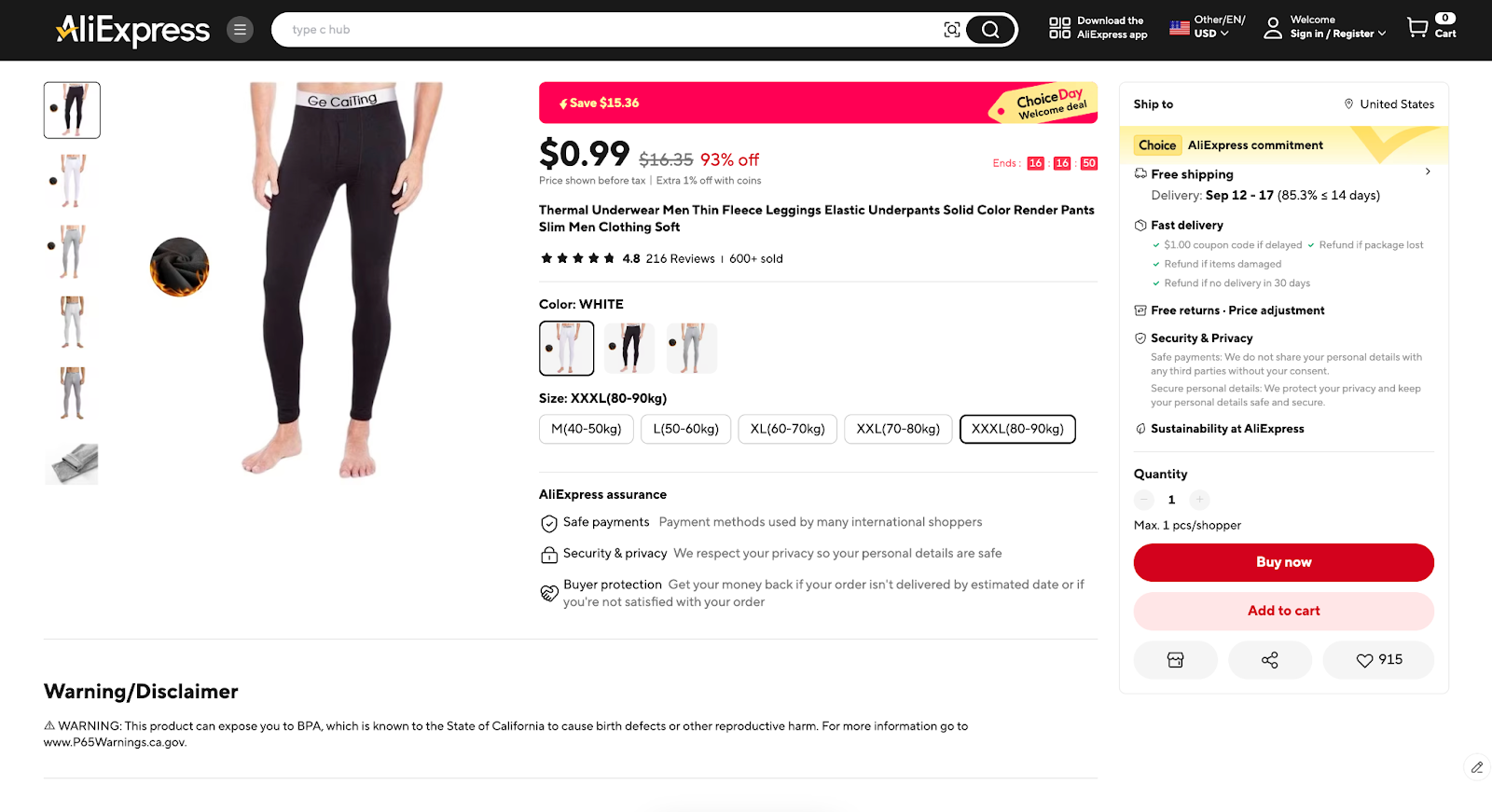
Task: Choose the M(40-50kg) size
Action: pyautogui.click(x=586, y=429)
